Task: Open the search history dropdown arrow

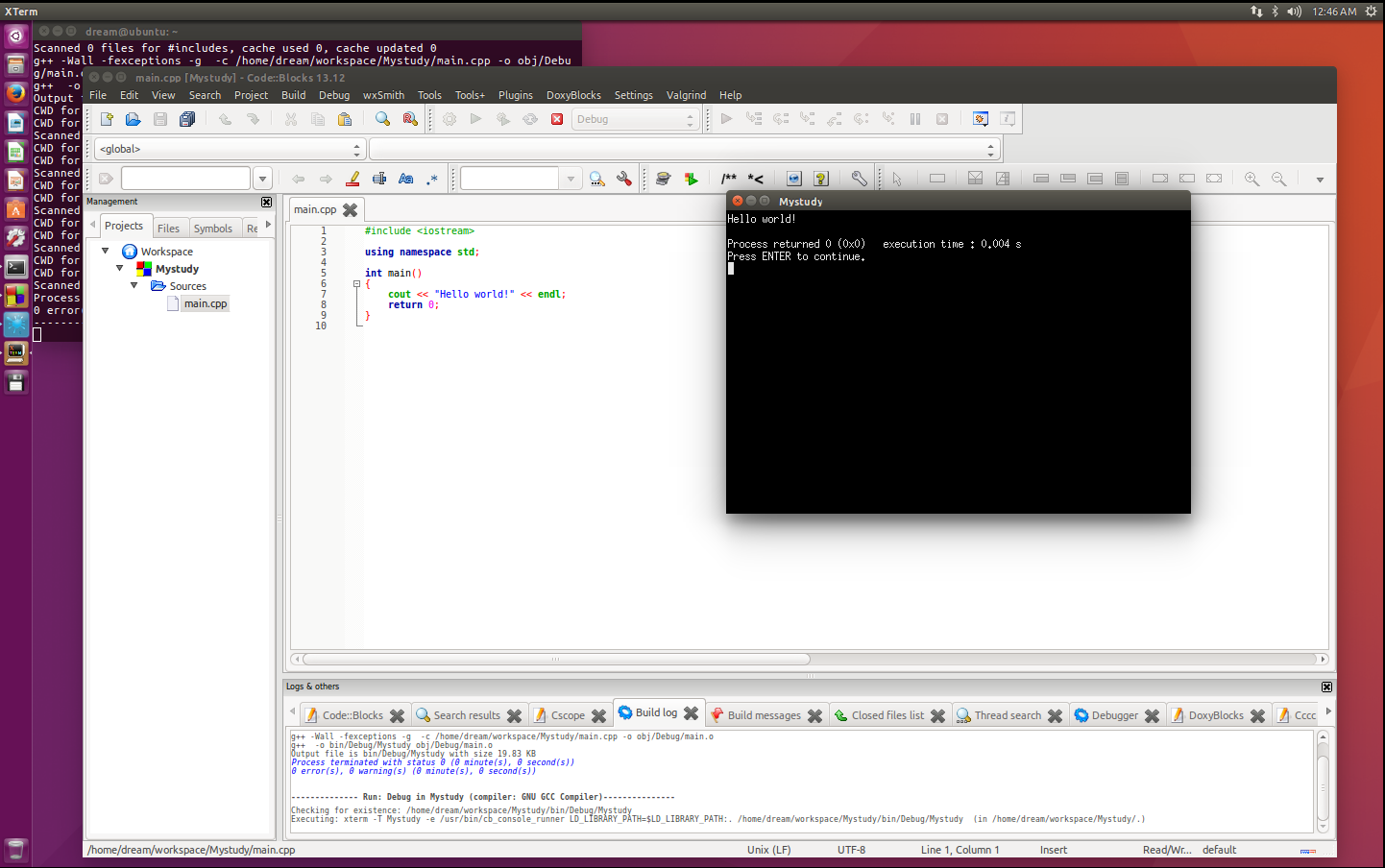Action: [262, 179]
